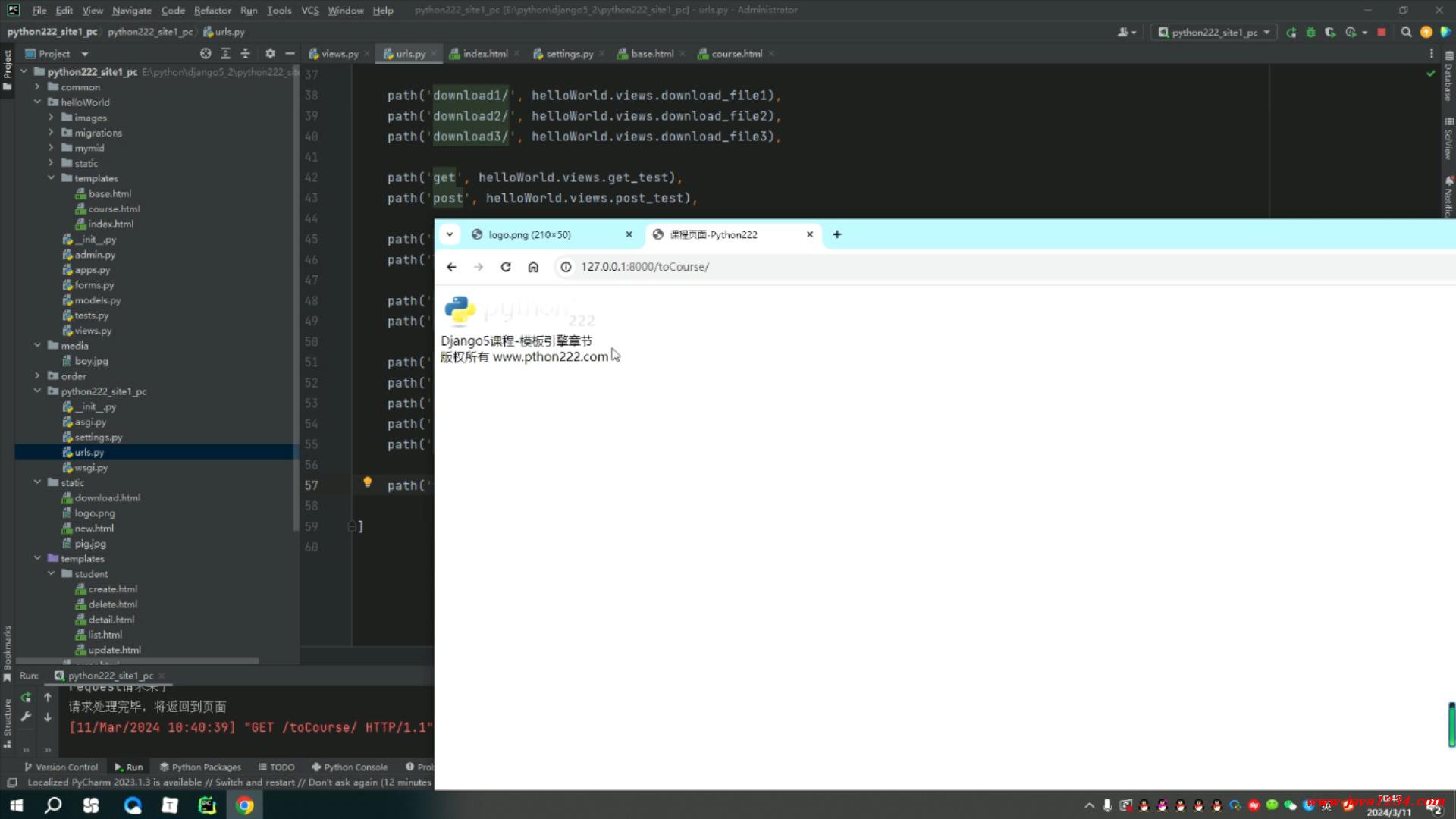
Task: Open PyCharm from the taskbar
Action: 207,805
